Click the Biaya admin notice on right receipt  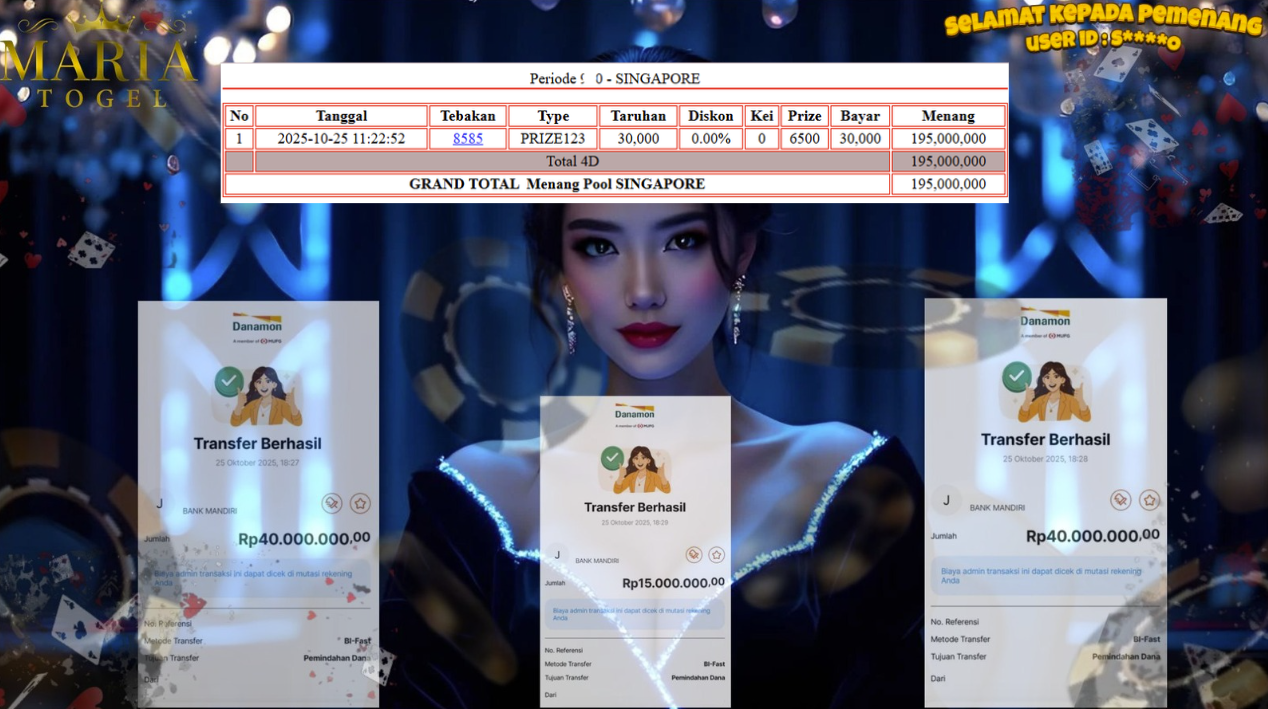tap(1045, 576)
